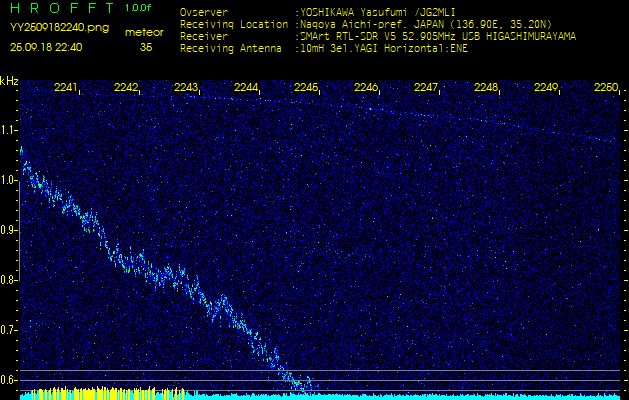Select the 0.6 kHz axis label
The width and height of the screenshot is (629, 400).
(9, 380)
